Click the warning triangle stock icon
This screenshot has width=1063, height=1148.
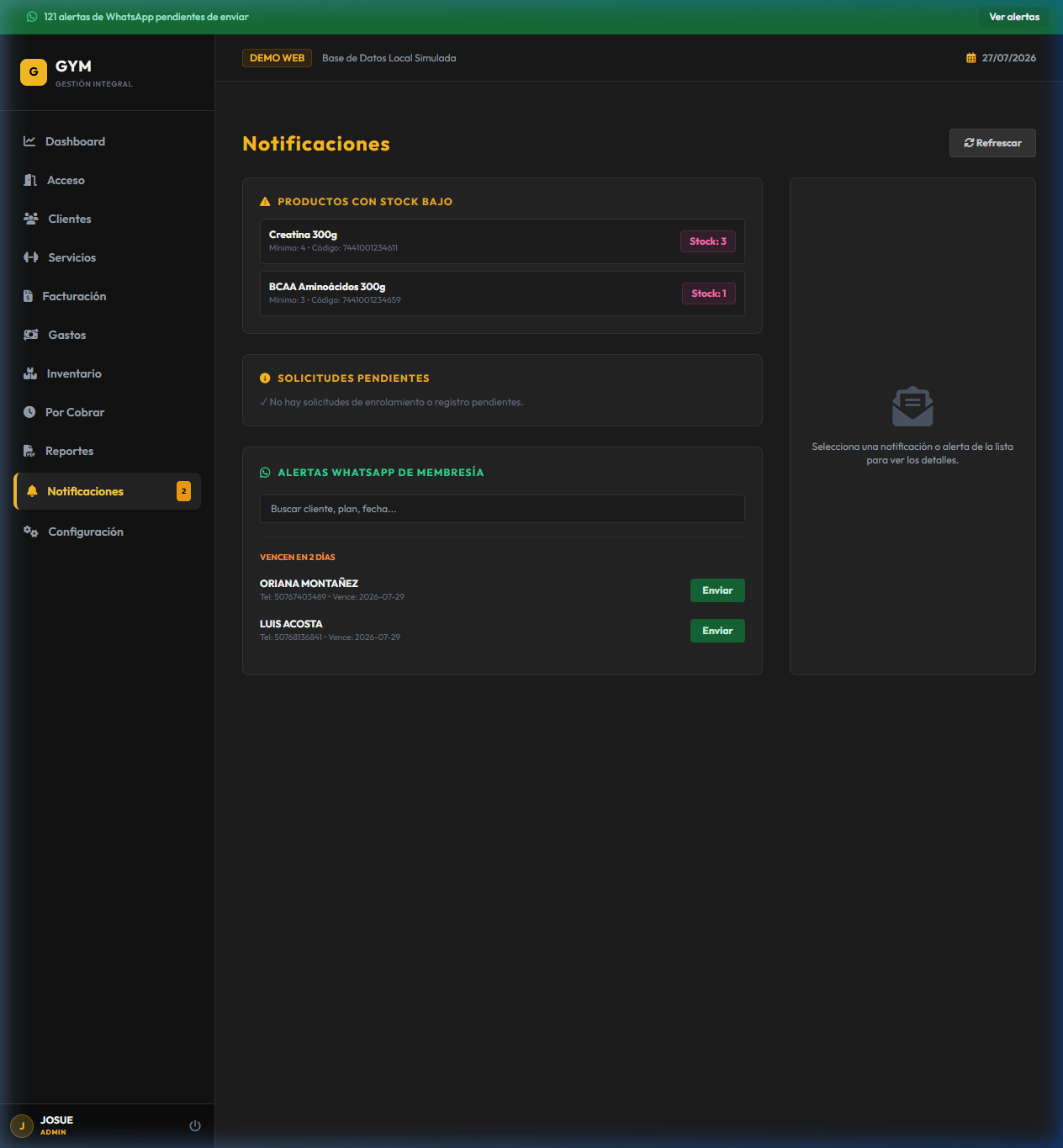[265, 202]
